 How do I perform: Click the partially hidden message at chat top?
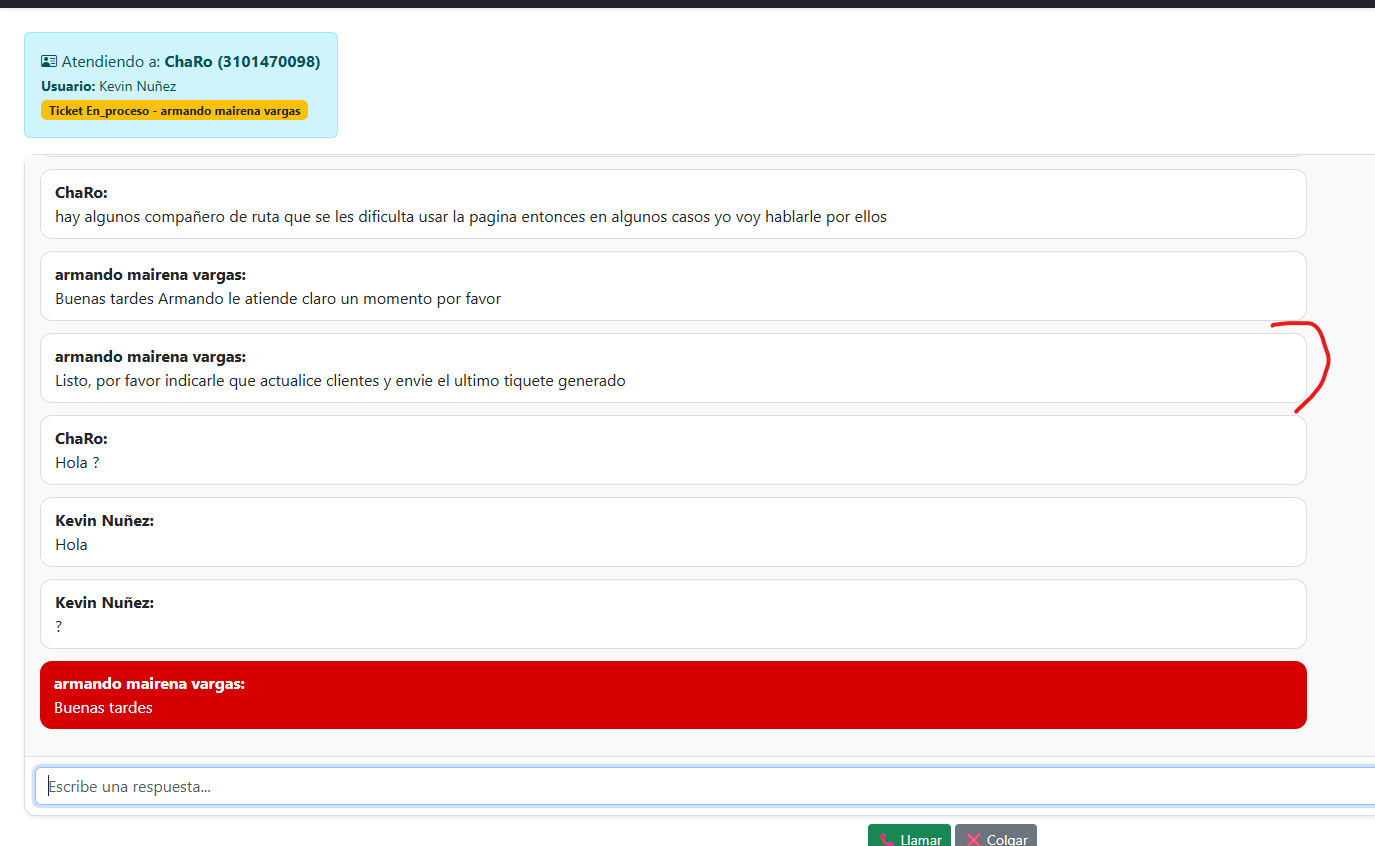(673, 156)
